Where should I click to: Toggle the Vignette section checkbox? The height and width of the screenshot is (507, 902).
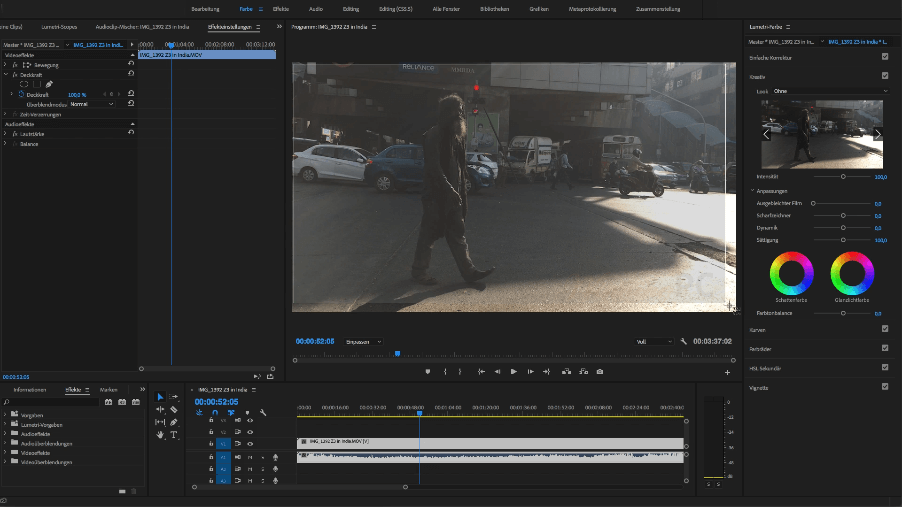coord(885,386)
